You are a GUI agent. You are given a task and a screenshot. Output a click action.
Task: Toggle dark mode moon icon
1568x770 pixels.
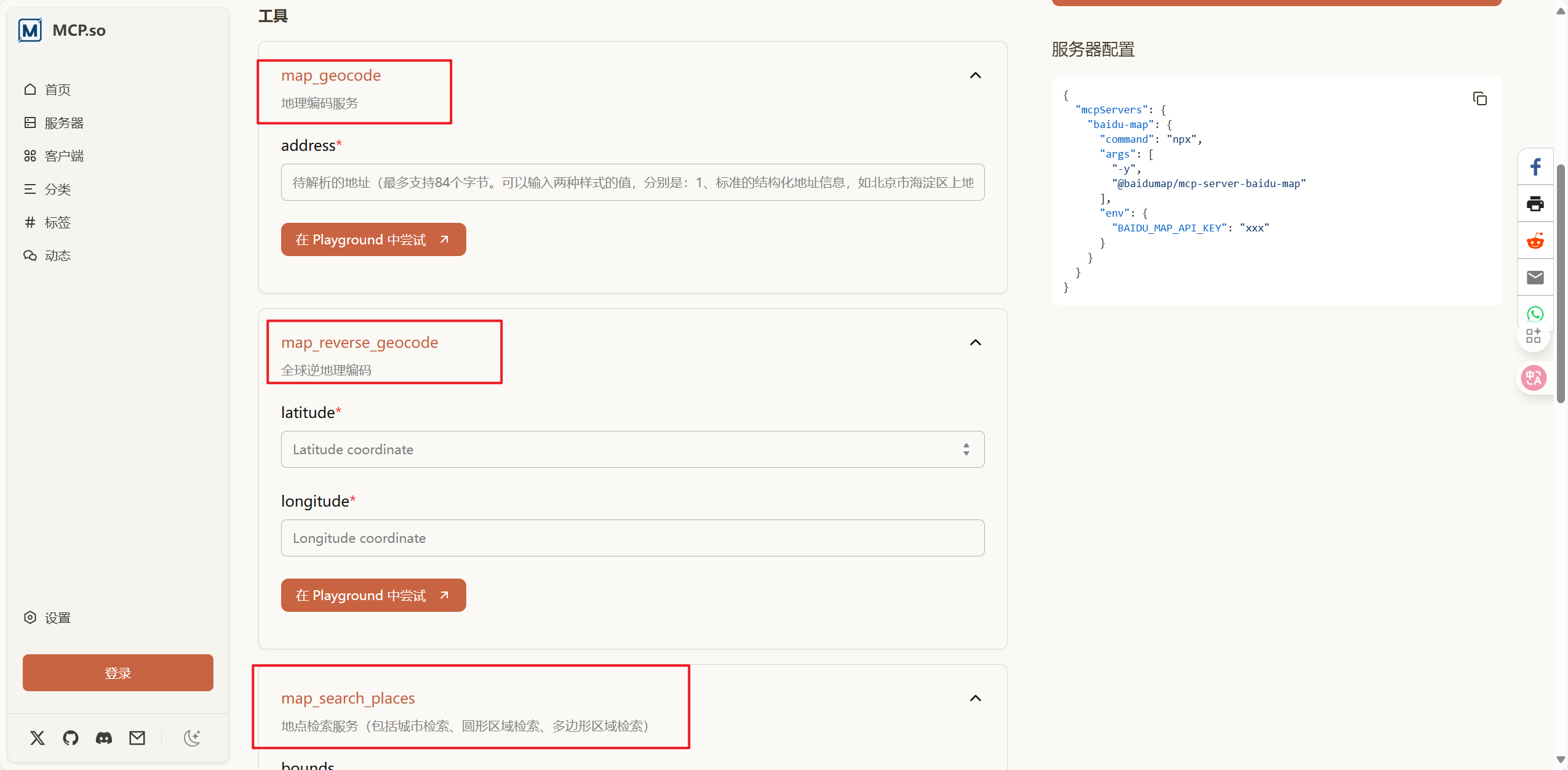192,737
